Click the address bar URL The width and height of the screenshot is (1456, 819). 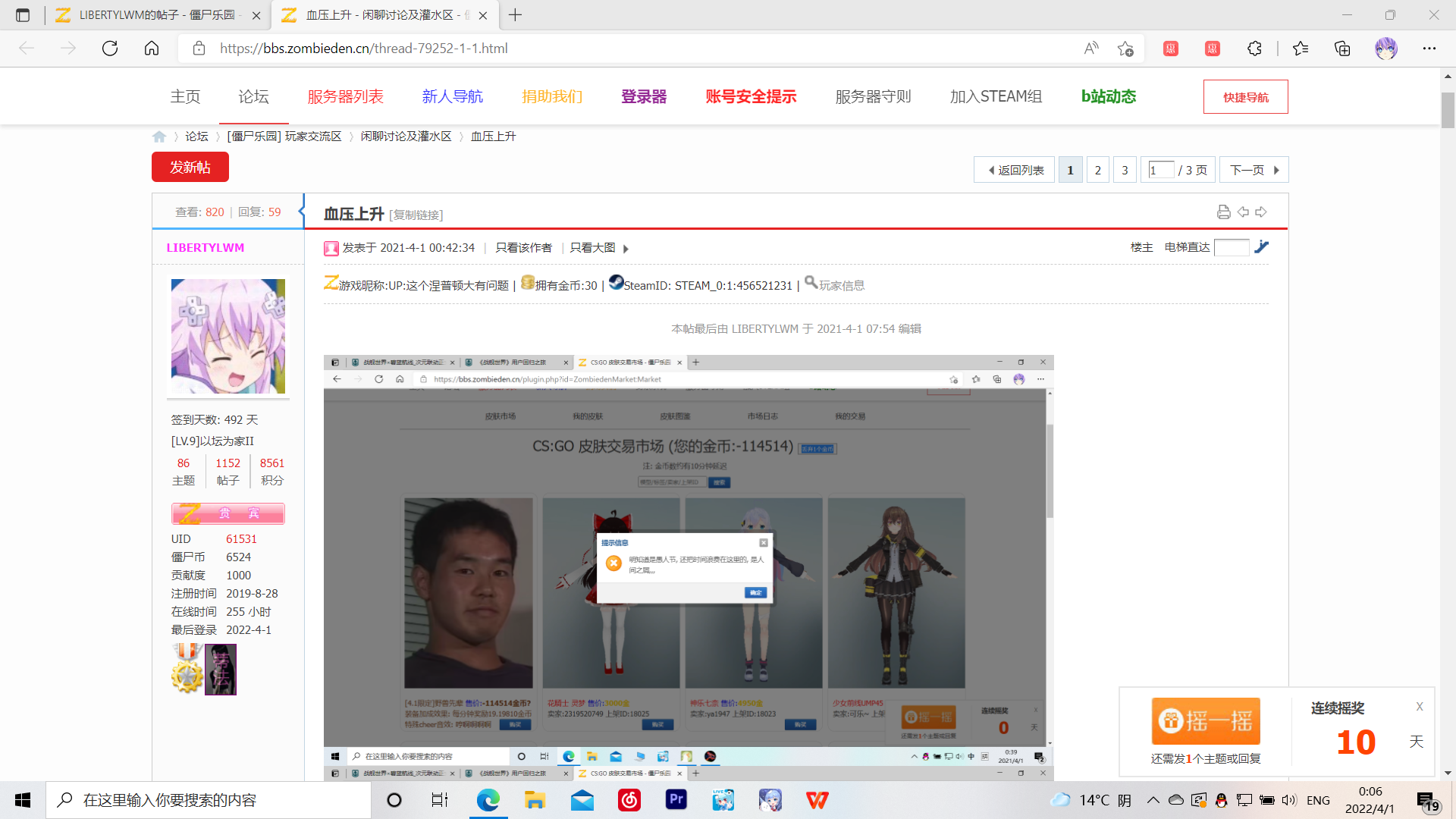[x=364, y=49]
